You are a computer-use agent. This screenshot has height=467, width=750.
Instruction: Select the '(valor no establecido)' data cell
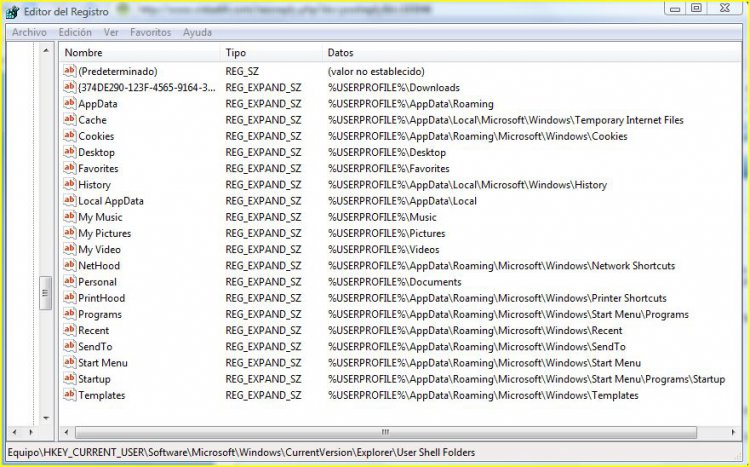coord(376,71)
